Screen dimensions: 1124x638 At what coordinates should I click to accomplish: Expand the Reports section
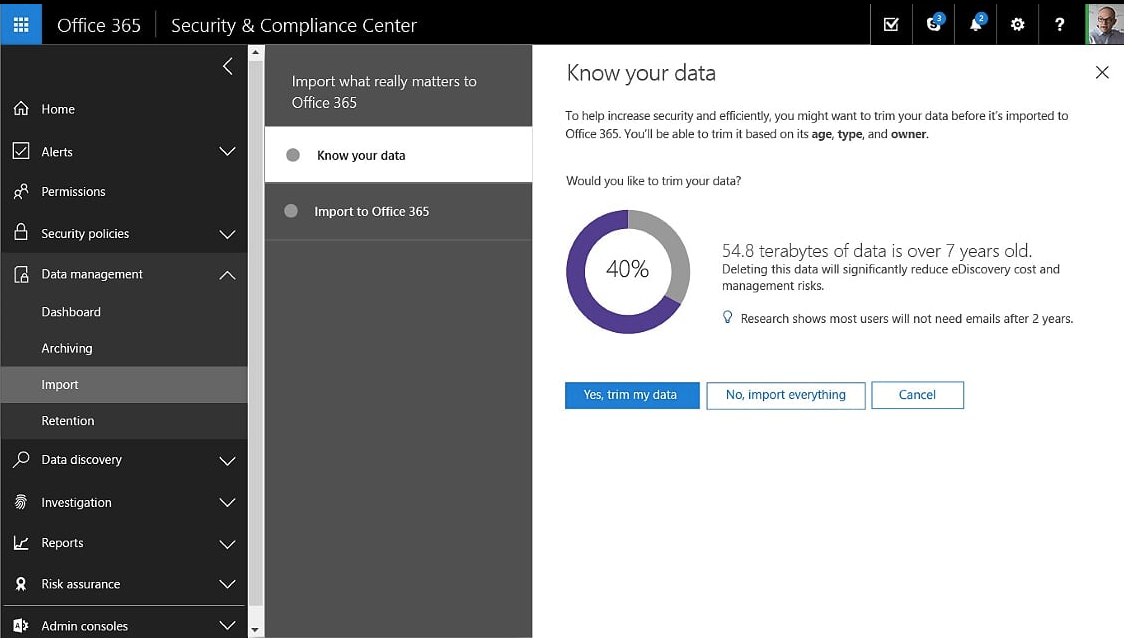tap(227, 543)
